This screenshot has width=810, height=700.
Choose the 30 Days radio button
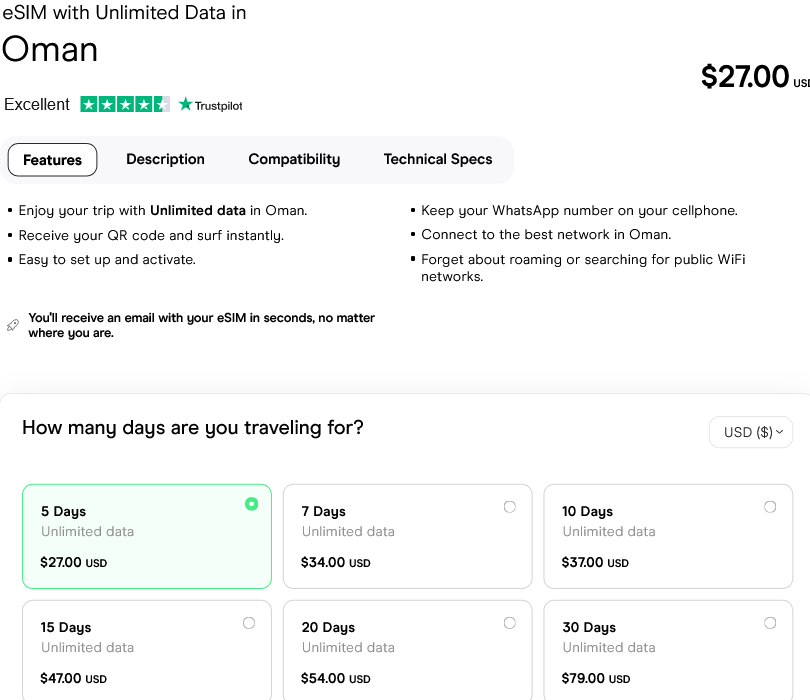(x=770, y=623)
